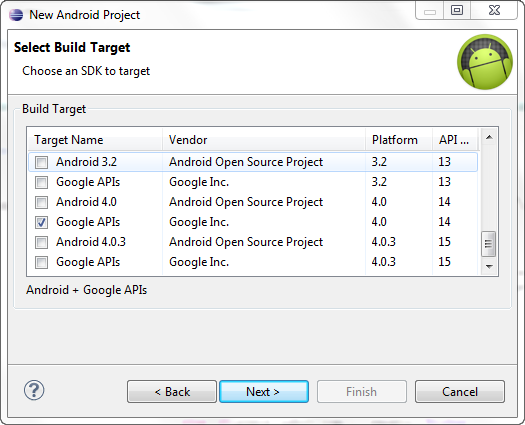Select the Android 4.0 row
The image size is (525, 425).
point(253,202)
